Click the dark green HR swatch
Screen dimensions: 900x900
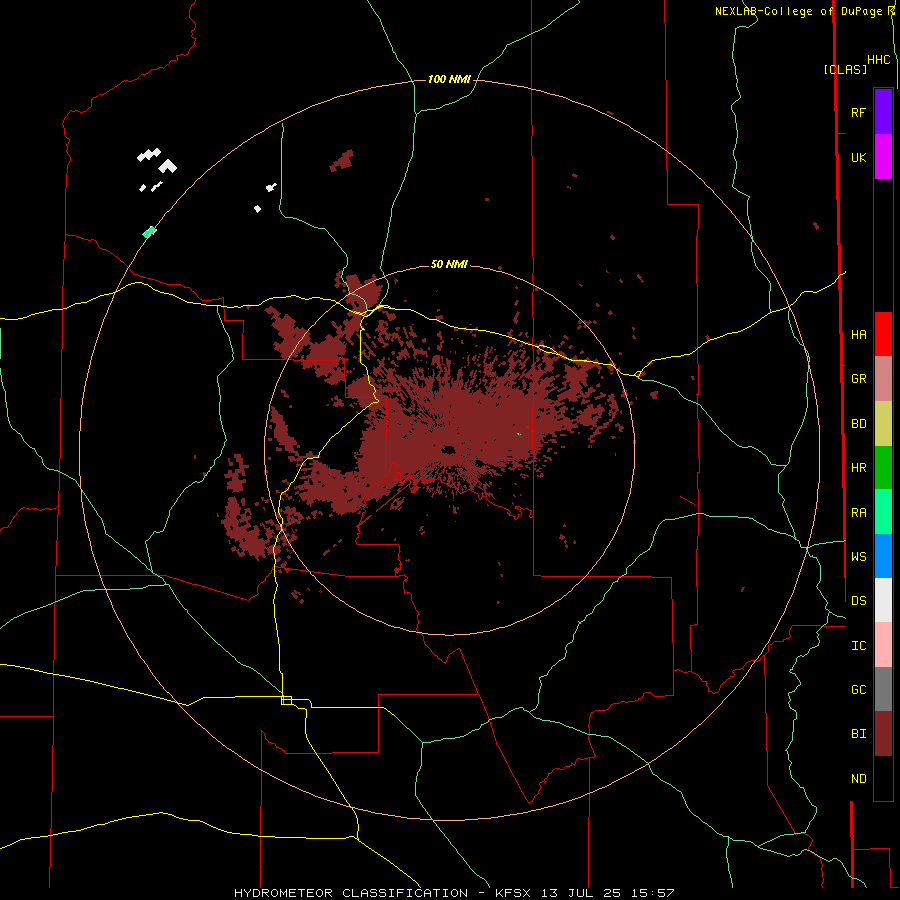(883, 468)
